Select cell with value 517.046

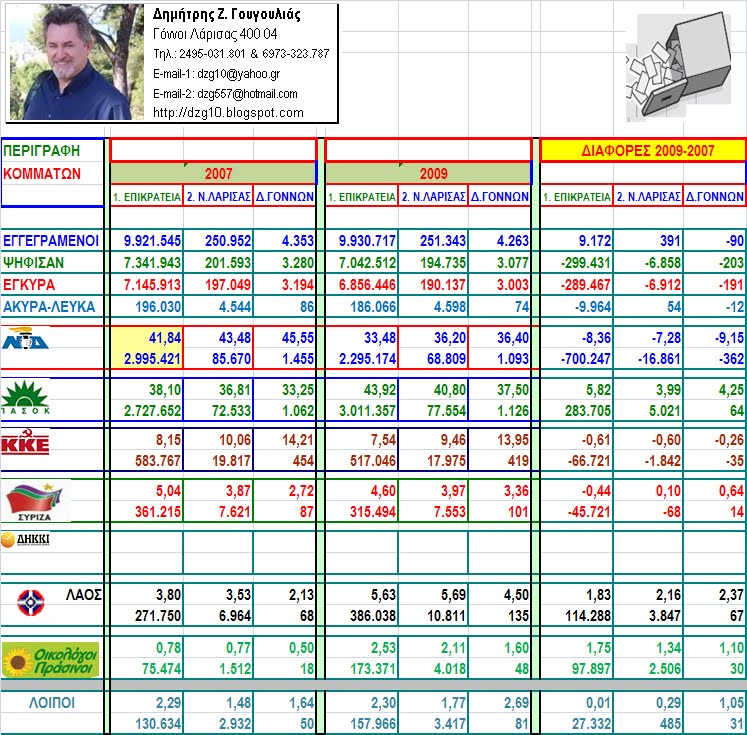point(362,461)
